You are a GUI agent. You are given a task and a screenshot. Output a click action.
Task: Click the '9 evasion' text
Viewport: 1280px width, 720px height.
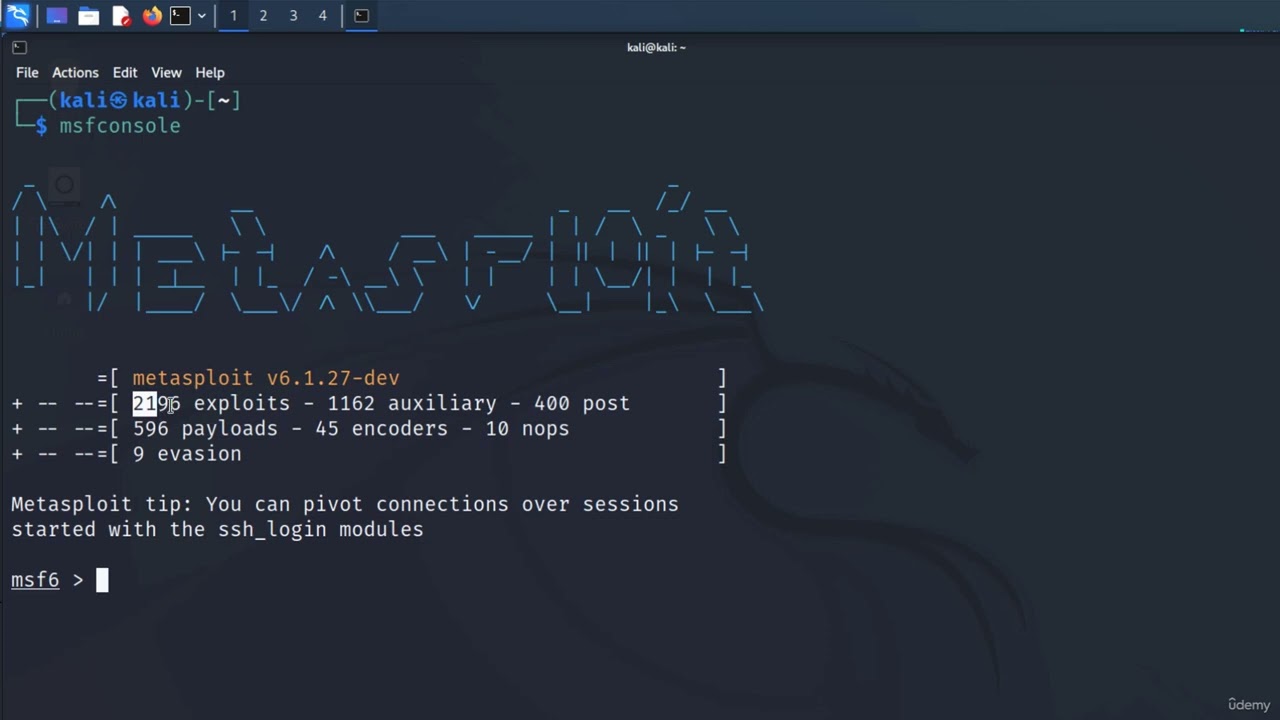(187, 454)
